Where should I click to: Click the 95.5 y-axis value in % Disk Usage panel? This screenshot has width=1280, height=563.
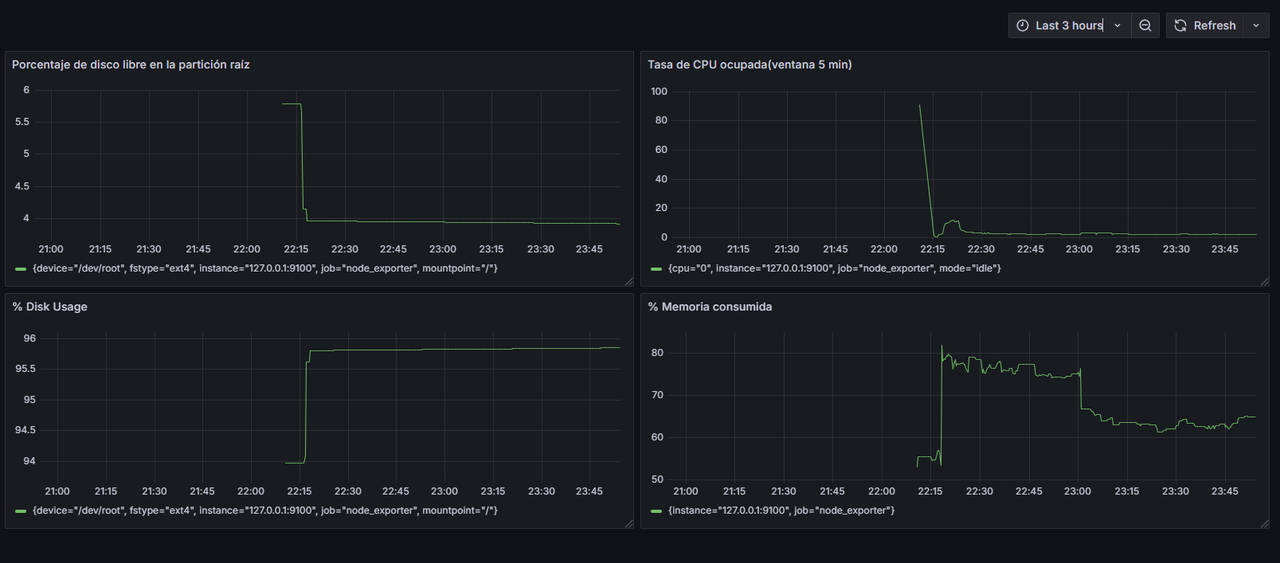click(26, 369)
